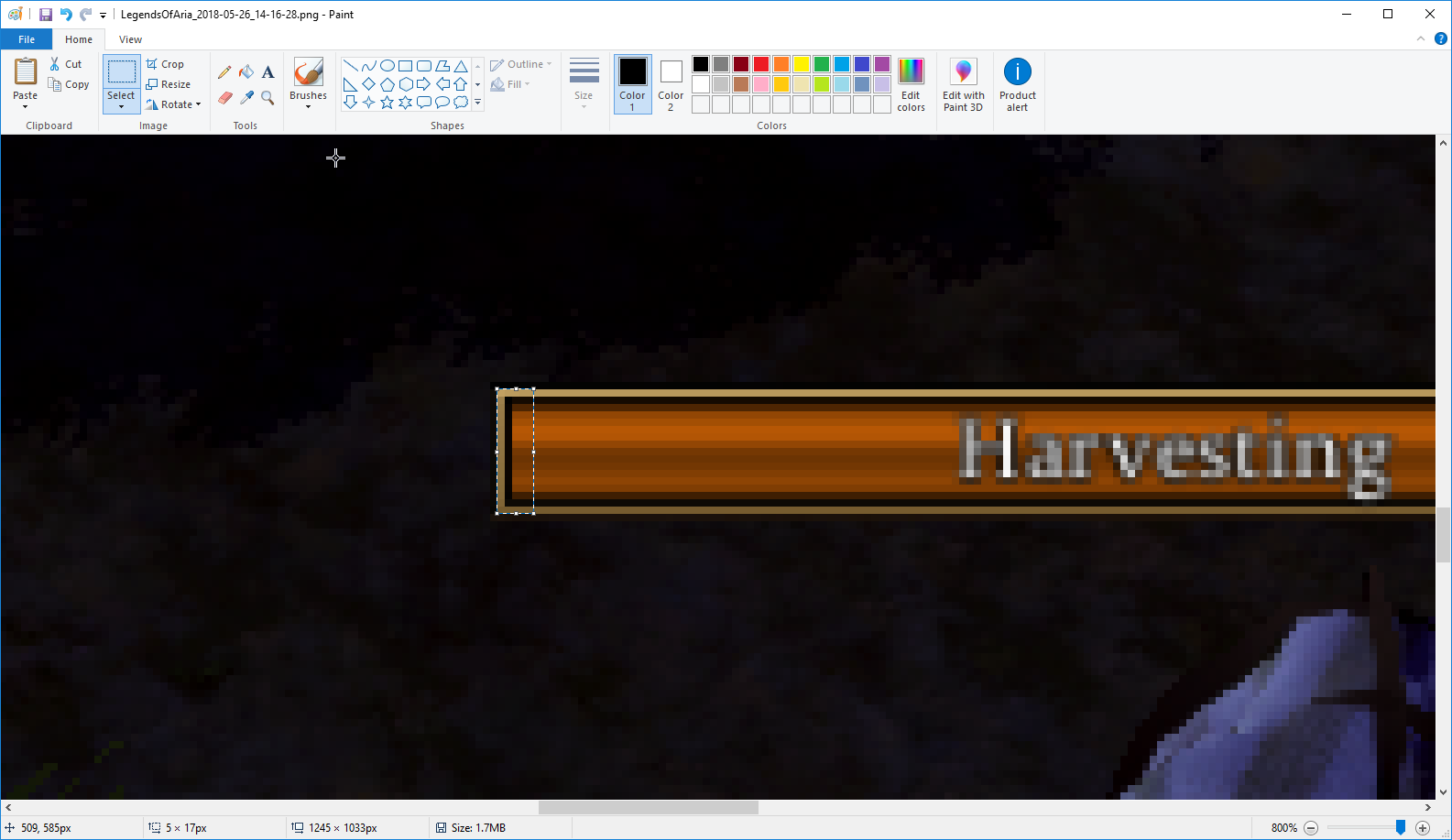
Task: Activate Color 1 selector
Action: click(632, 84)
